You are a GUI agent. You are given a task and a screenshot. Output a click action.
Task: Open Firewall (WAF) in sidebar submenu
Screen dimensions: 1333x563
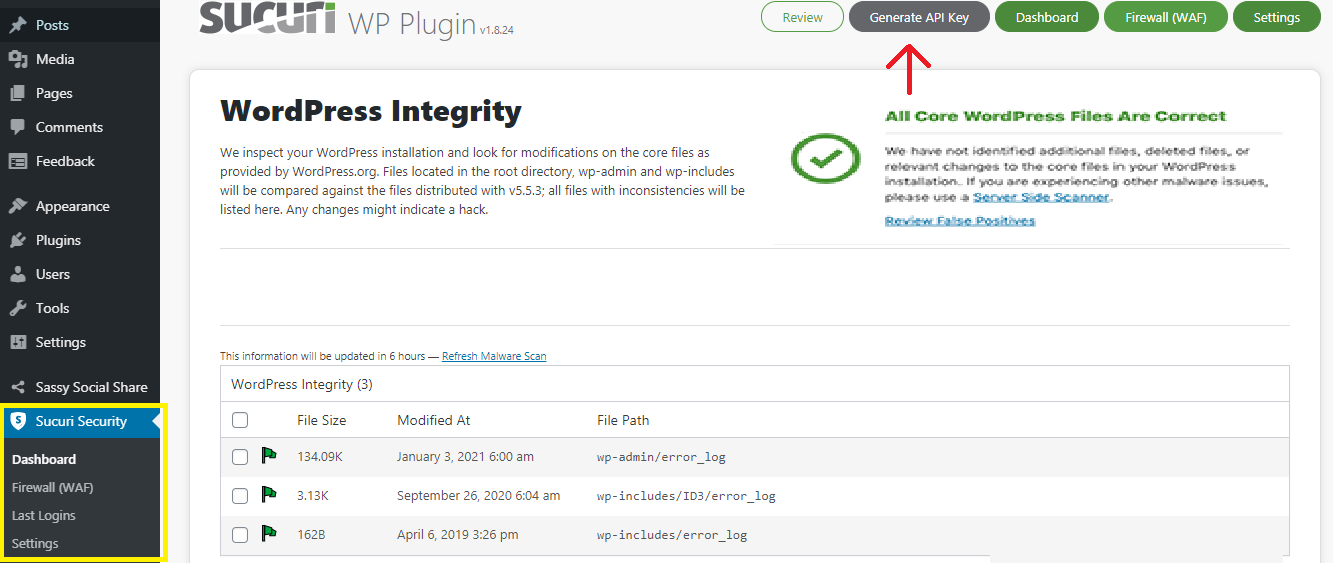(52, 487)
